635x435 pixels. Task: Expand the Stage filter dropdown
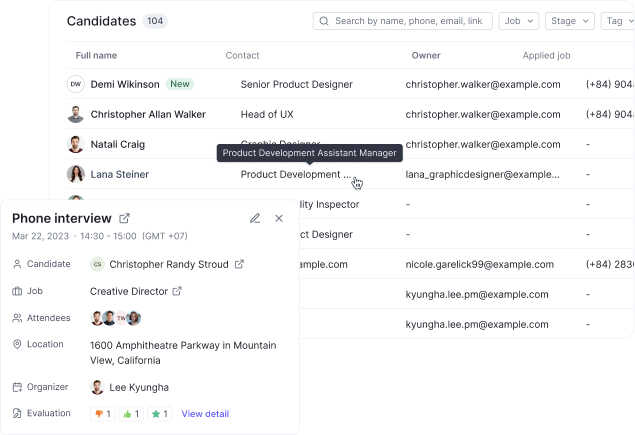[569, 20]
